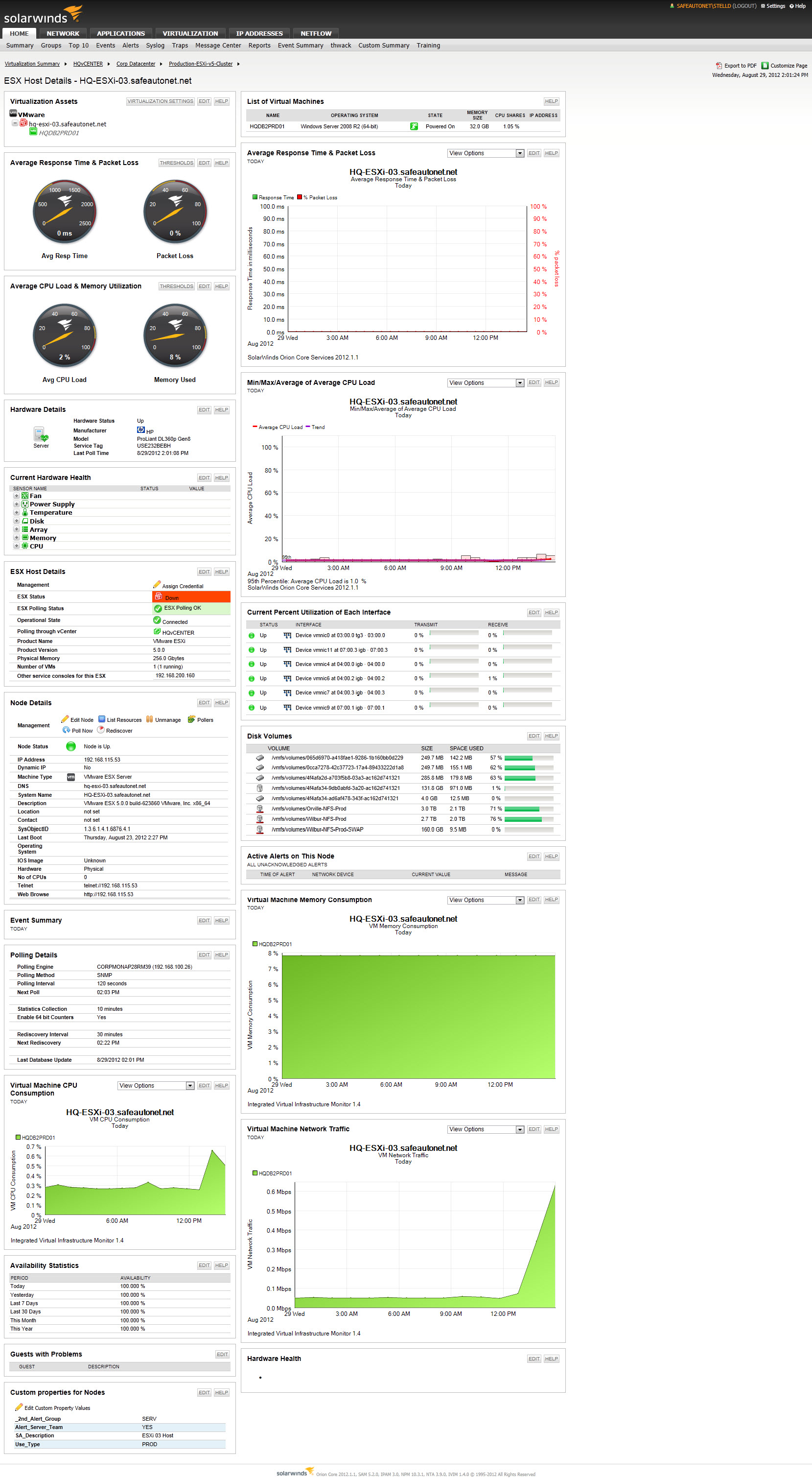
Task: Open Message Center from the submenu
Action: click(x=218, y=46)
